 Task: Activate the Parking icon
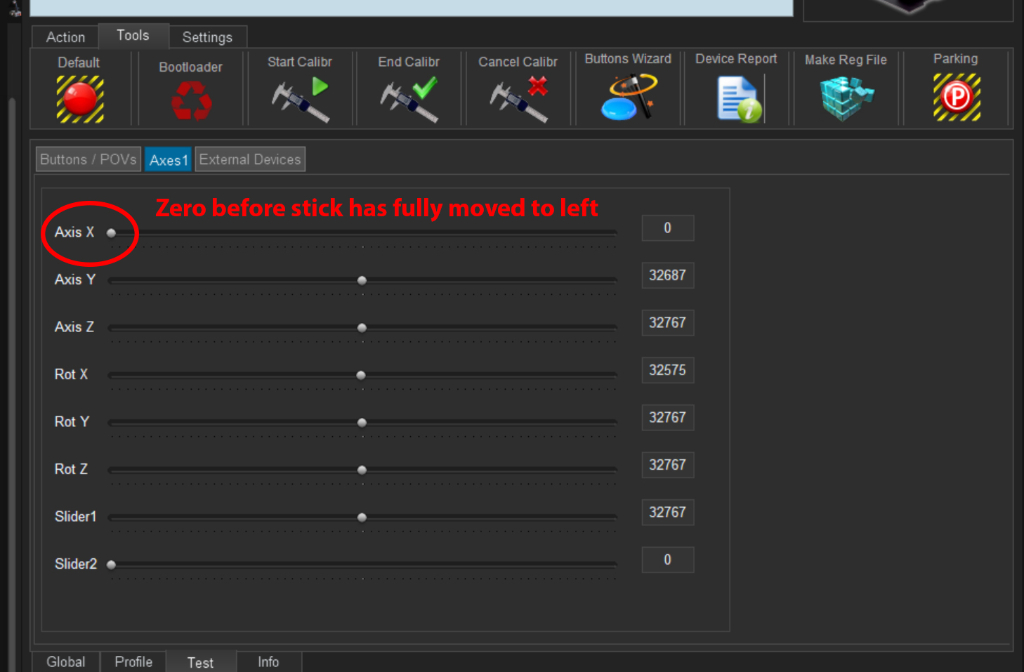(957, 97)
